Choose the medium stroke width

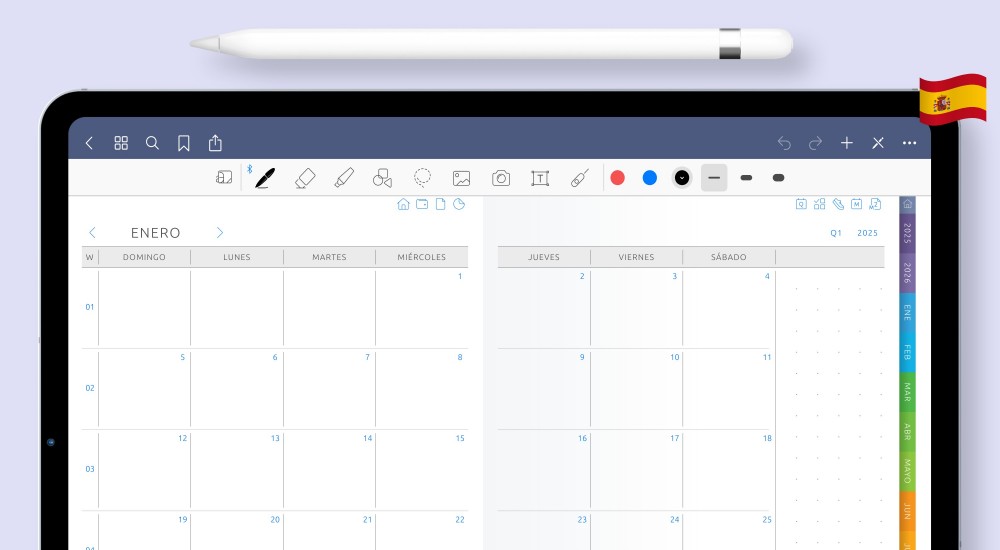pyautogui.click(x=746, y=178)
